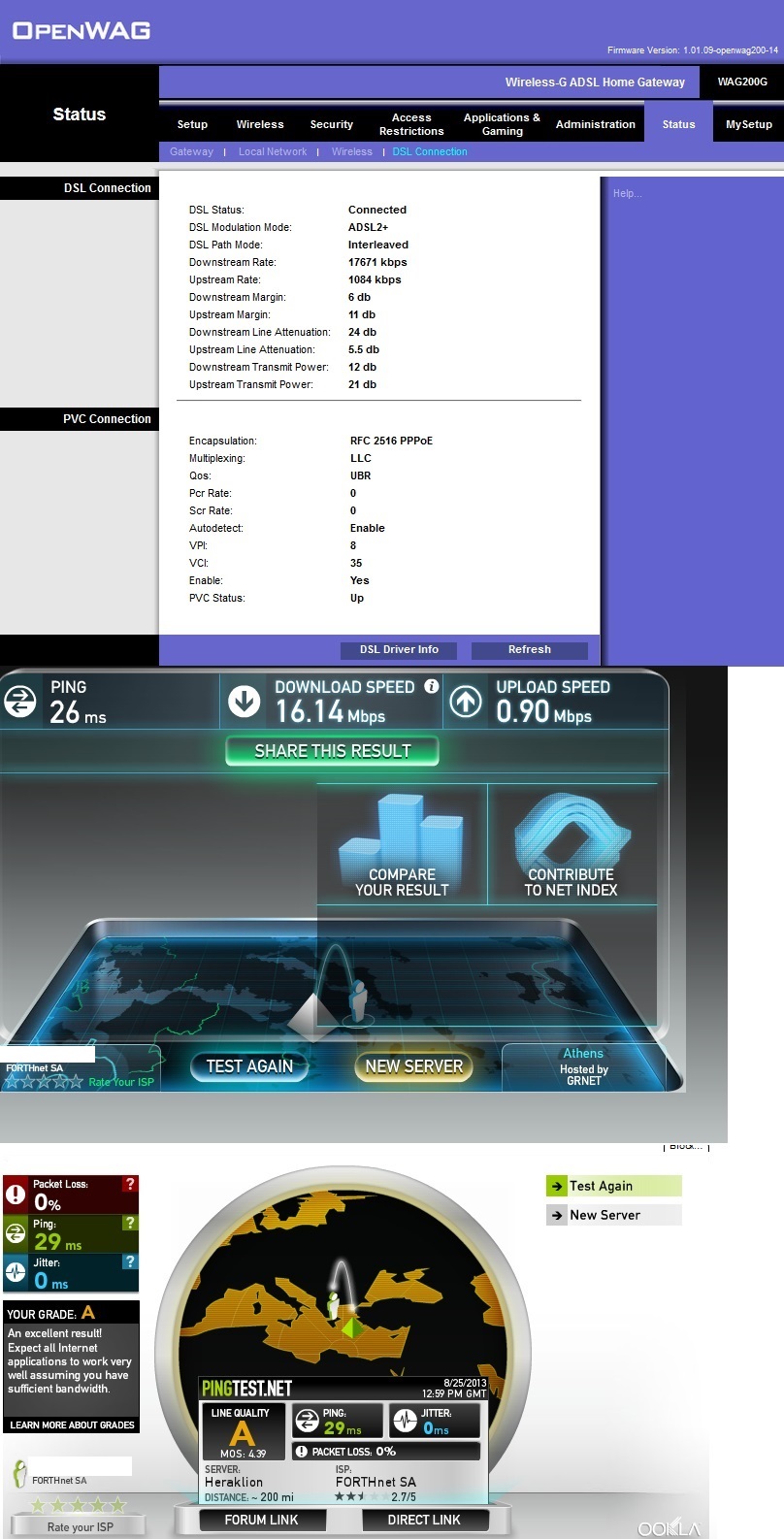Open the Setup tab
784x1539 pixels.
[x=192, y=124]
